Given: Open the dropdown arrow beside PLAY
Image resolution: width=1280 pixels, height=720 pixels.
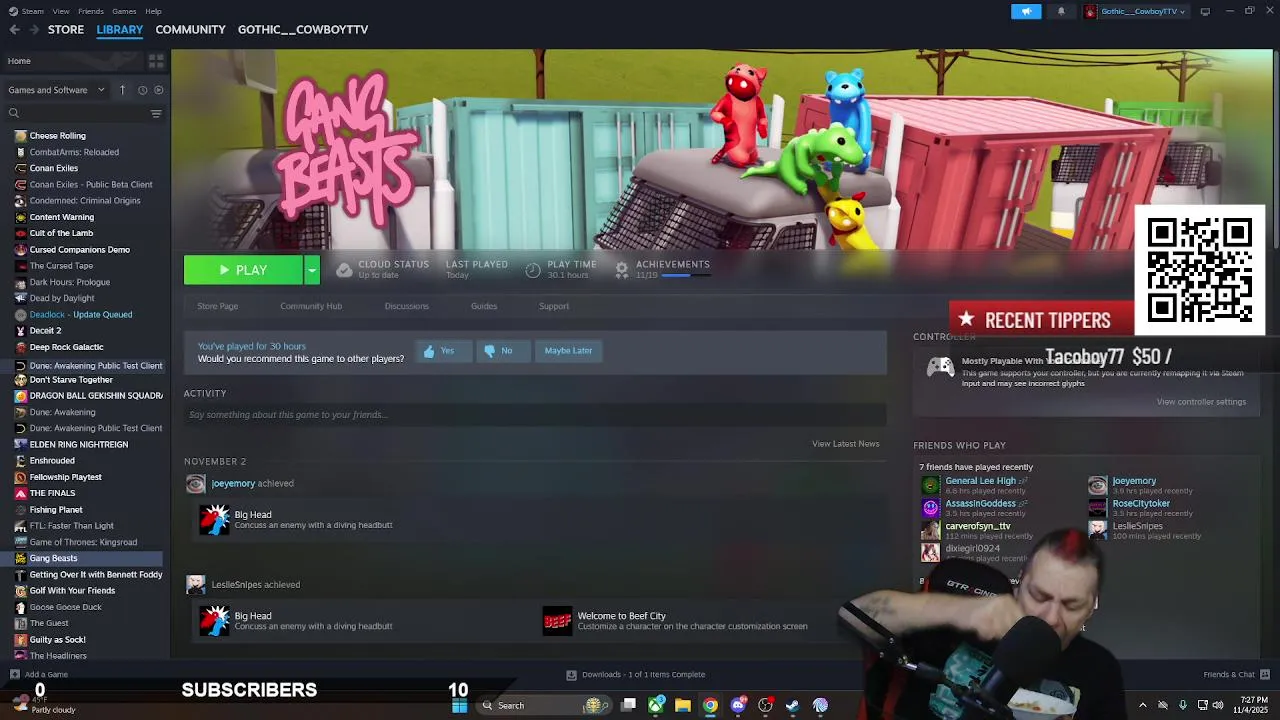Looking at the screenshot, I should pos(312,270).
